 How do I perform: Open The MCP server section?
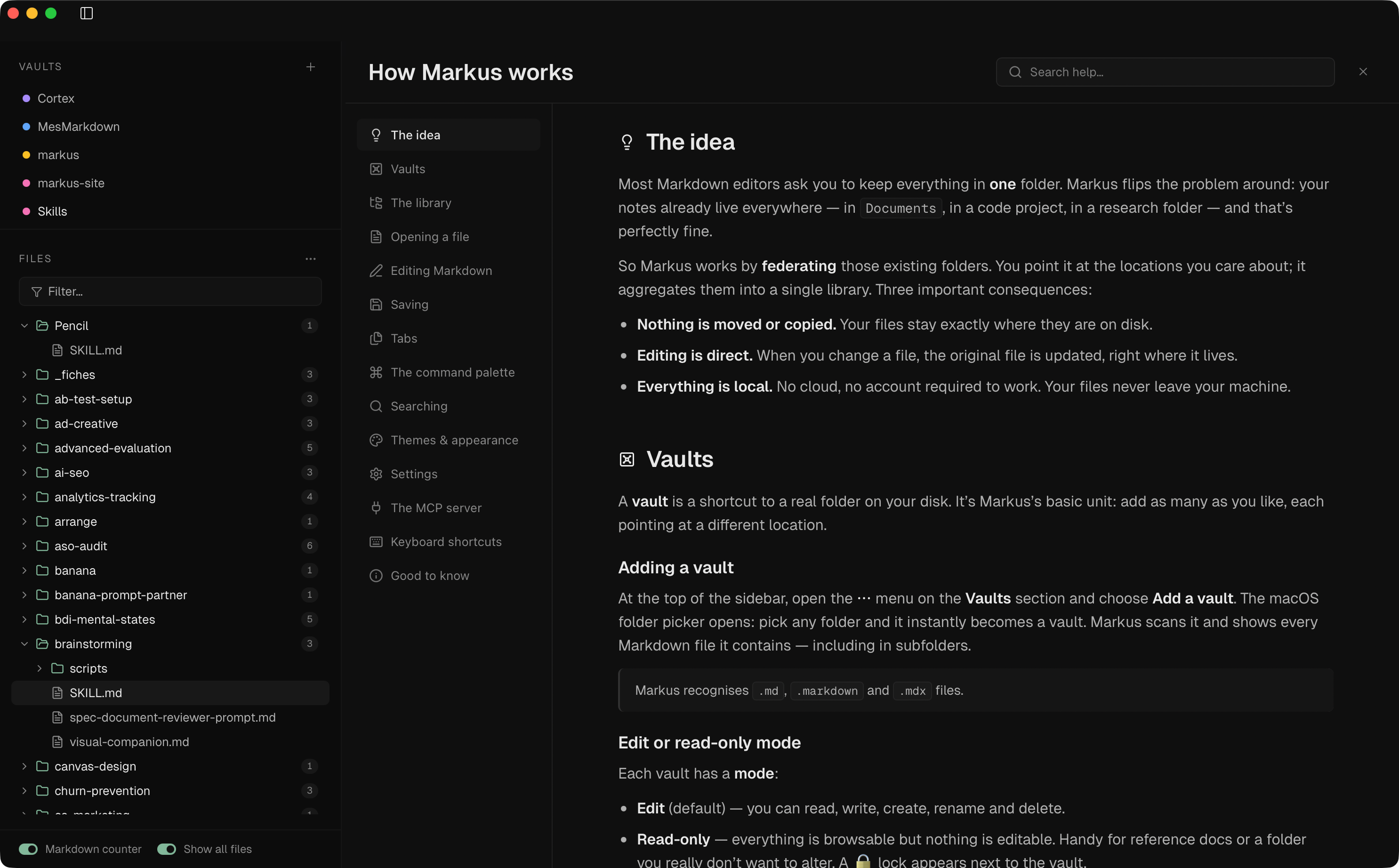448,507
